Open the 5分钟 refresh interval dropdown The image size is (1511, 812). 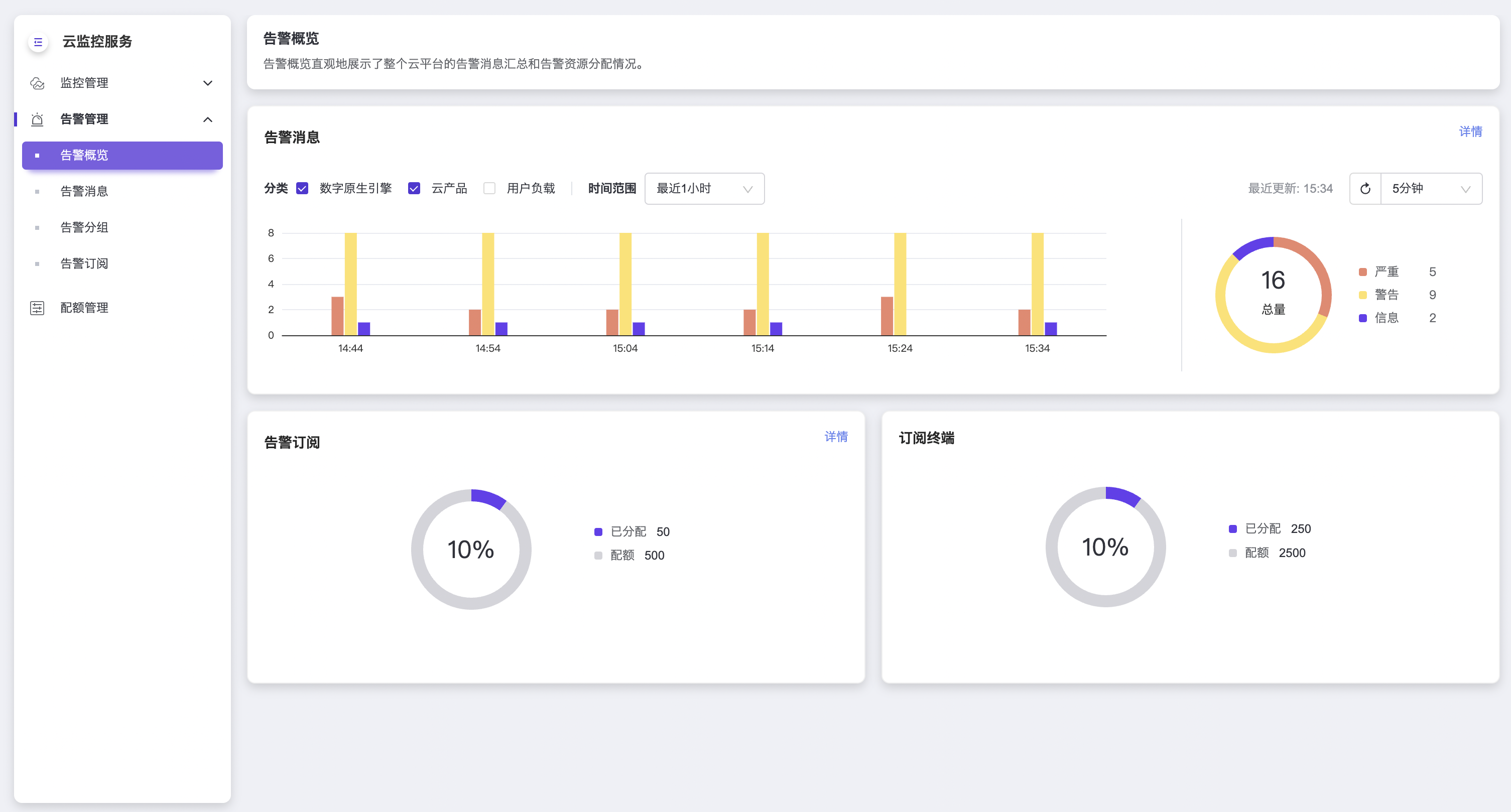point(1431,189)
